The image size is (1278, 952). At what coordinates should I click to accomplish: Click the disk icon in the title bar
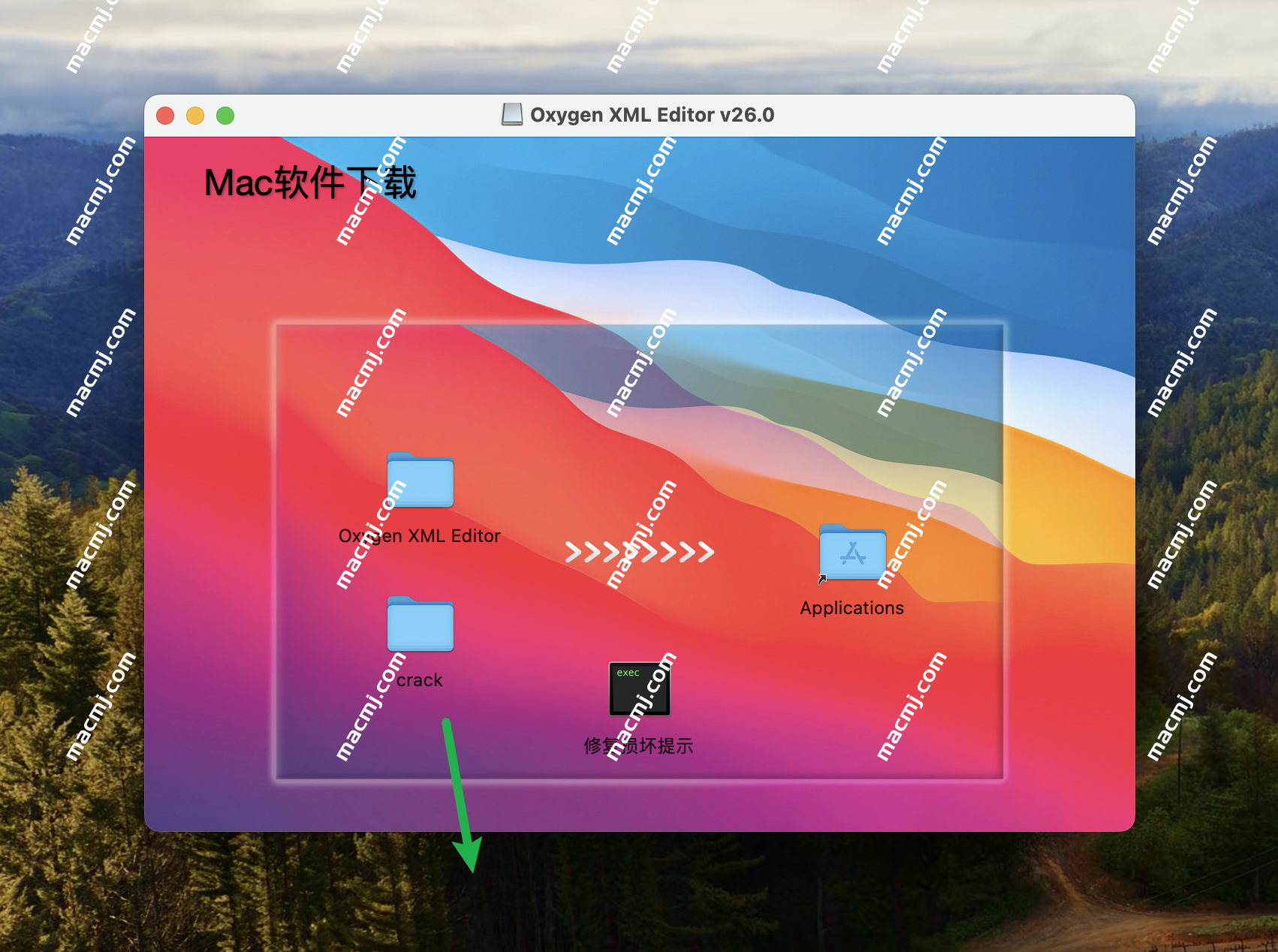pyautogui.click(x=512, y=115)
